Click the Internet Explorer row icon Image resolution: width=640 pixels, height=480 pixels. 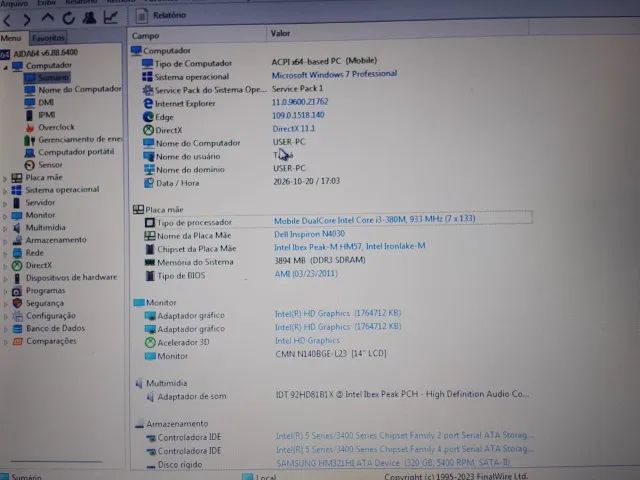tap(148, 103)
